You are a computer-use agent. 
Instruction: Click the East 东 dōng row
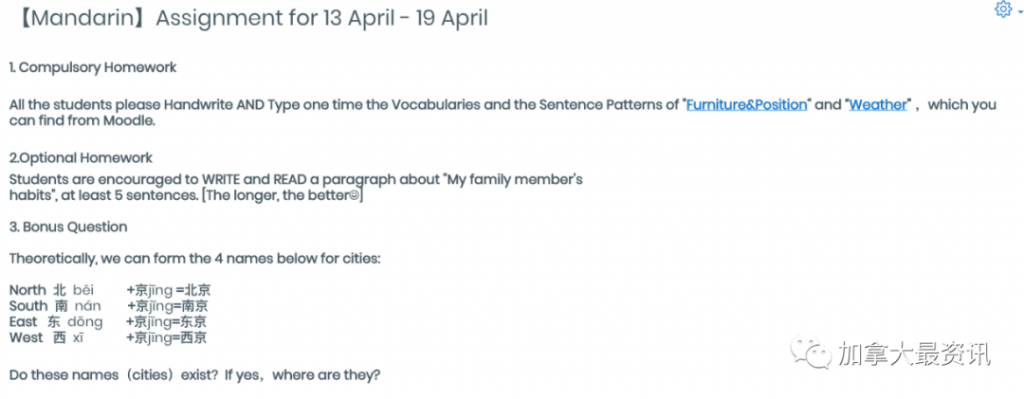pyautogui.click(x=108, y=322)
